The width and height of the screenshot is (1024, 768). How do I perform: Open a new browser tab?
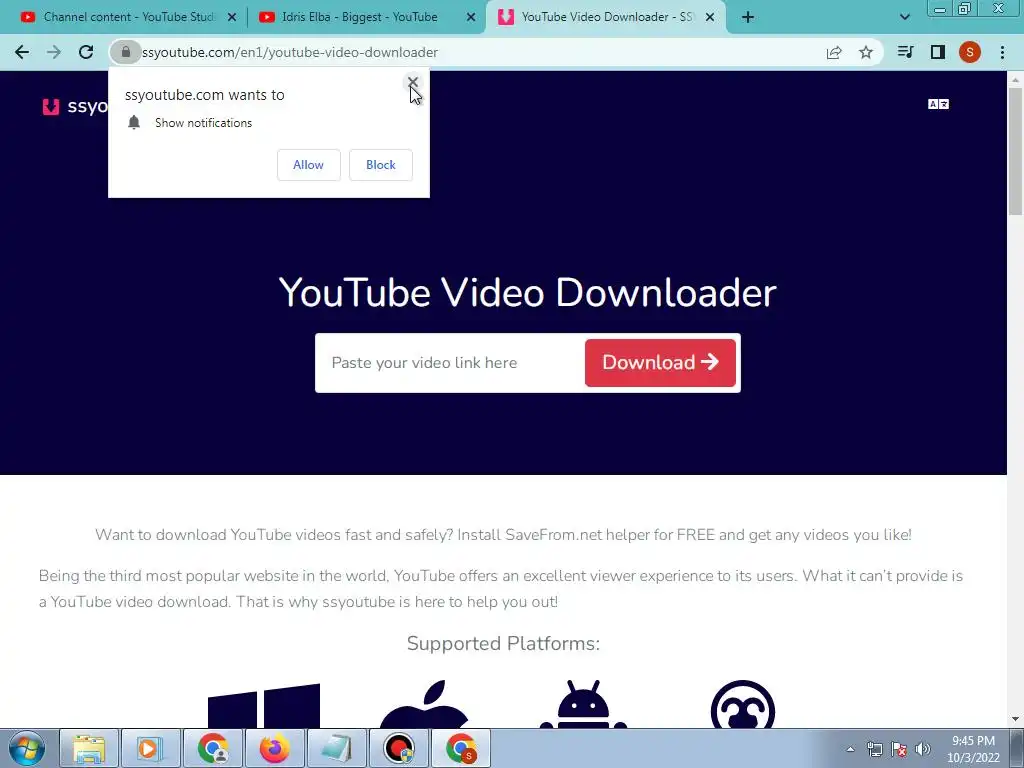click(748, 18)
